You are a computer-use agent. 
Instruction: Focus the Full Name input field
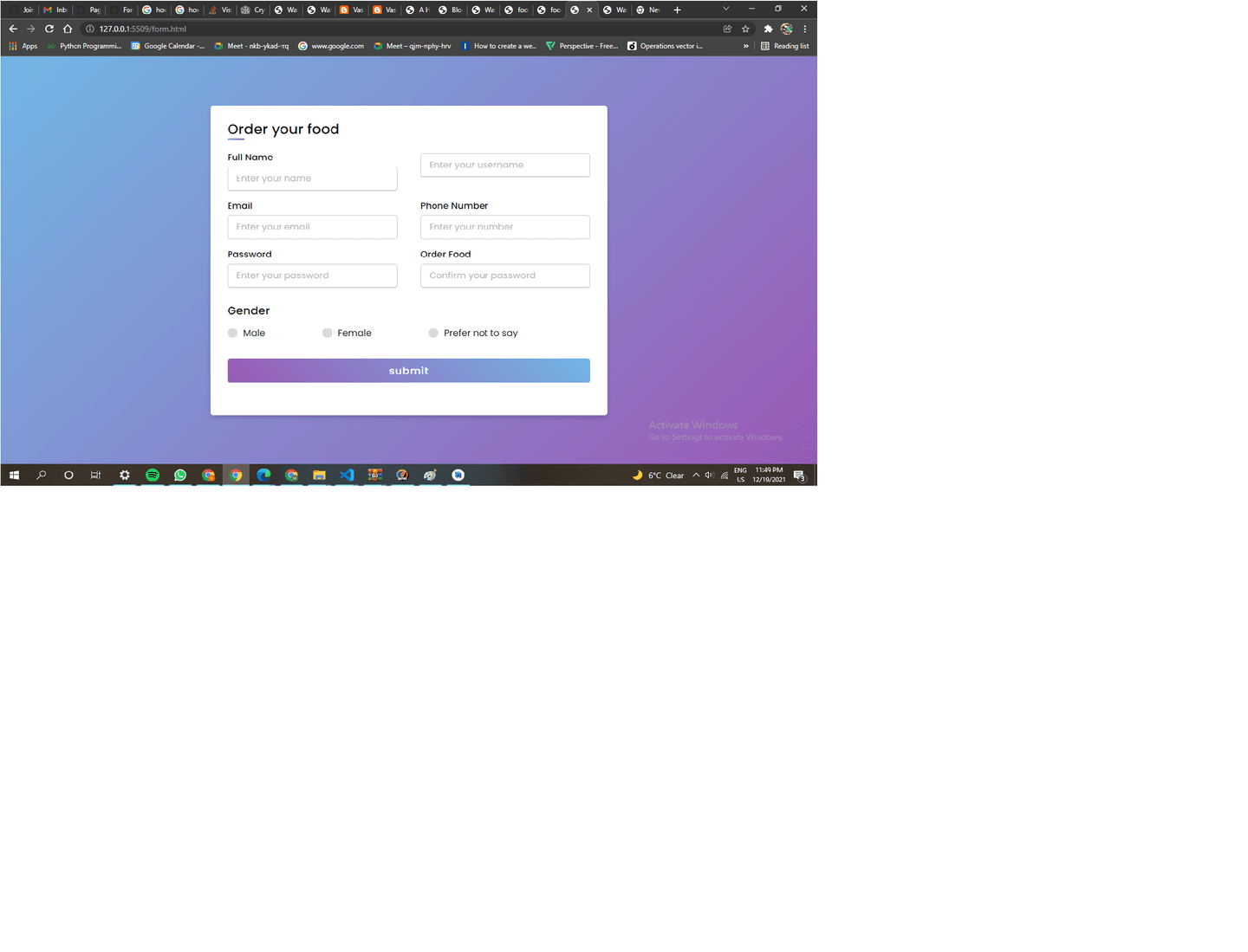click(x=312, y=178)
